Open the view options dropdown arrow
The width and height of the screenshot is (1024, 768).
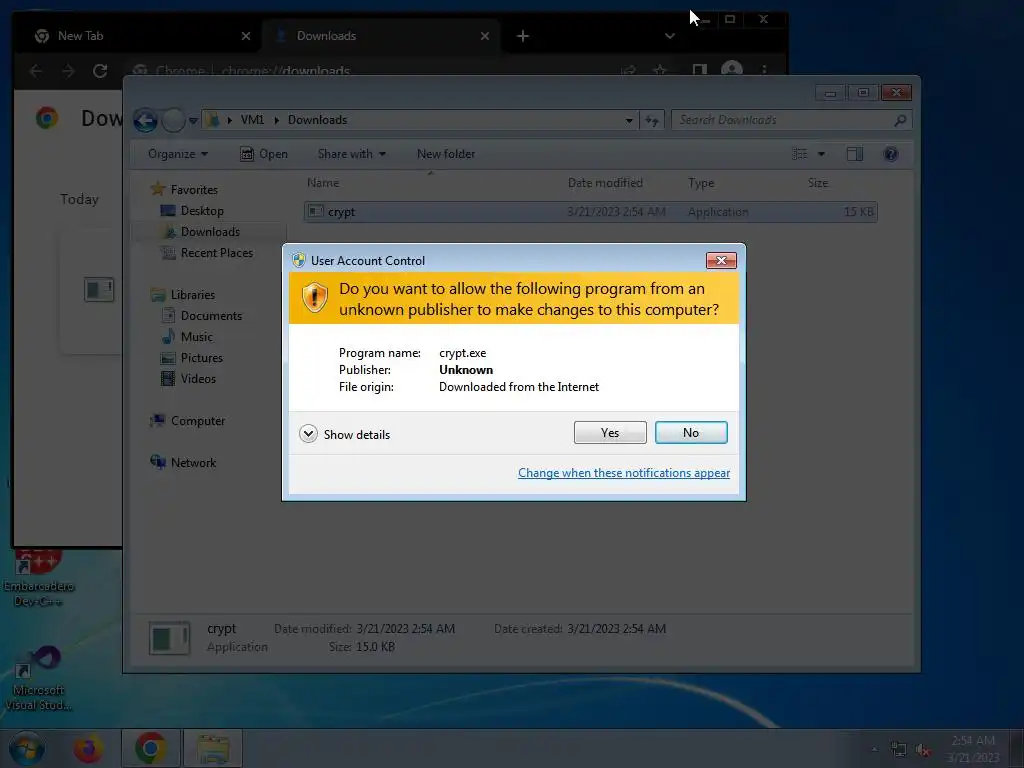[822, 154]
